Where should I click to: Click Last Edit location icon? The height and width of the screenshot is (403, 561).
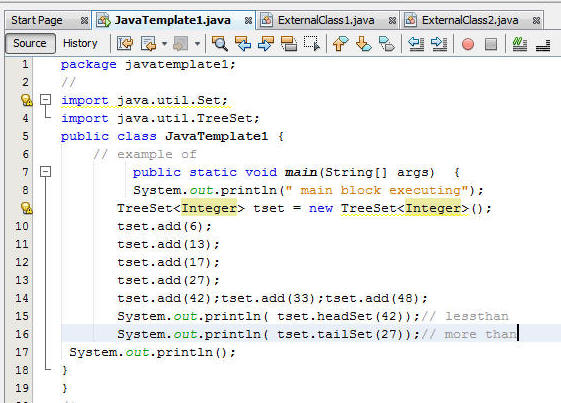click(125, 44)
